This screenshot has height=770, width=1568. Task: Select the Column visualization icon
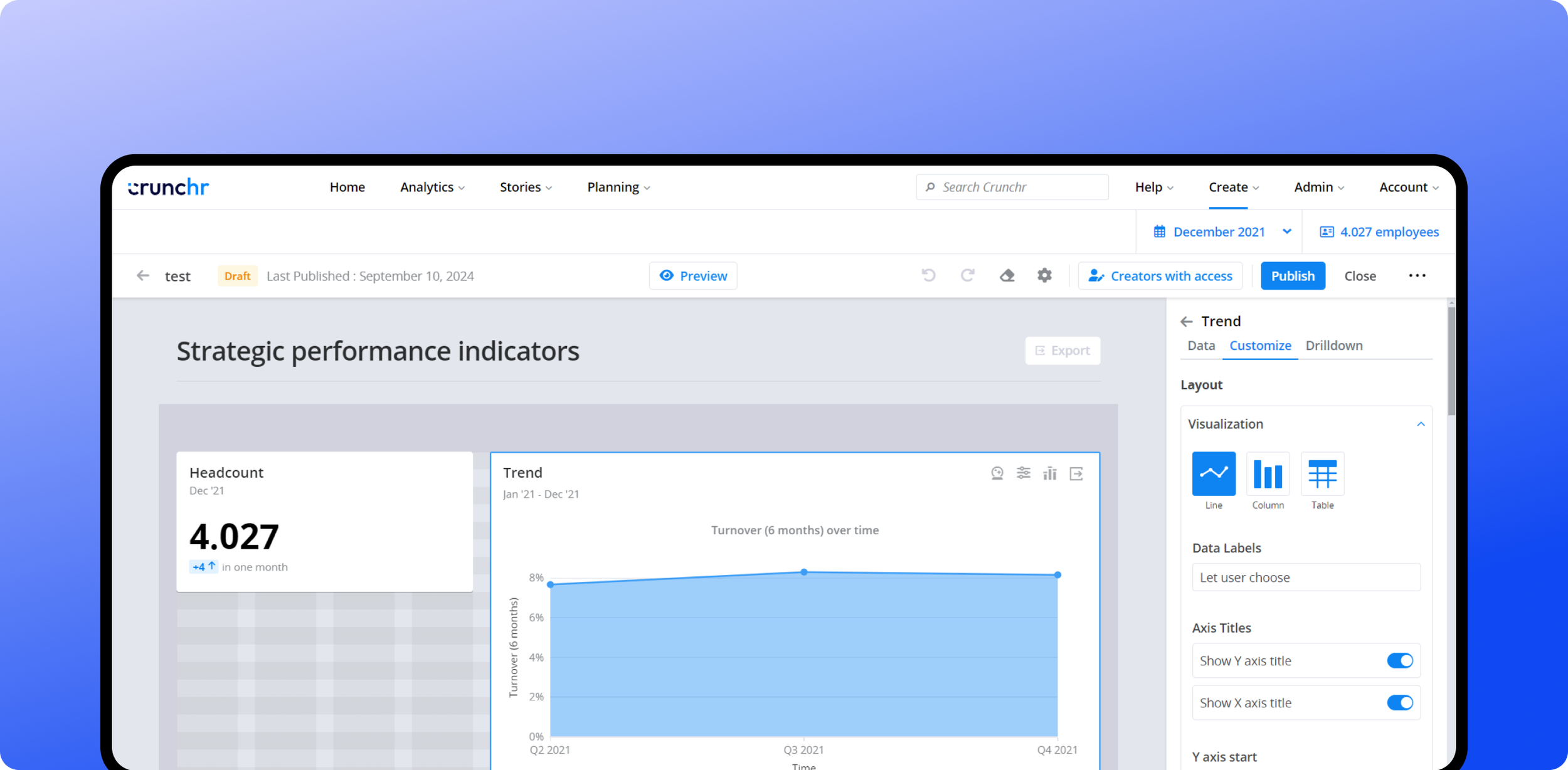click(1268, 474)
